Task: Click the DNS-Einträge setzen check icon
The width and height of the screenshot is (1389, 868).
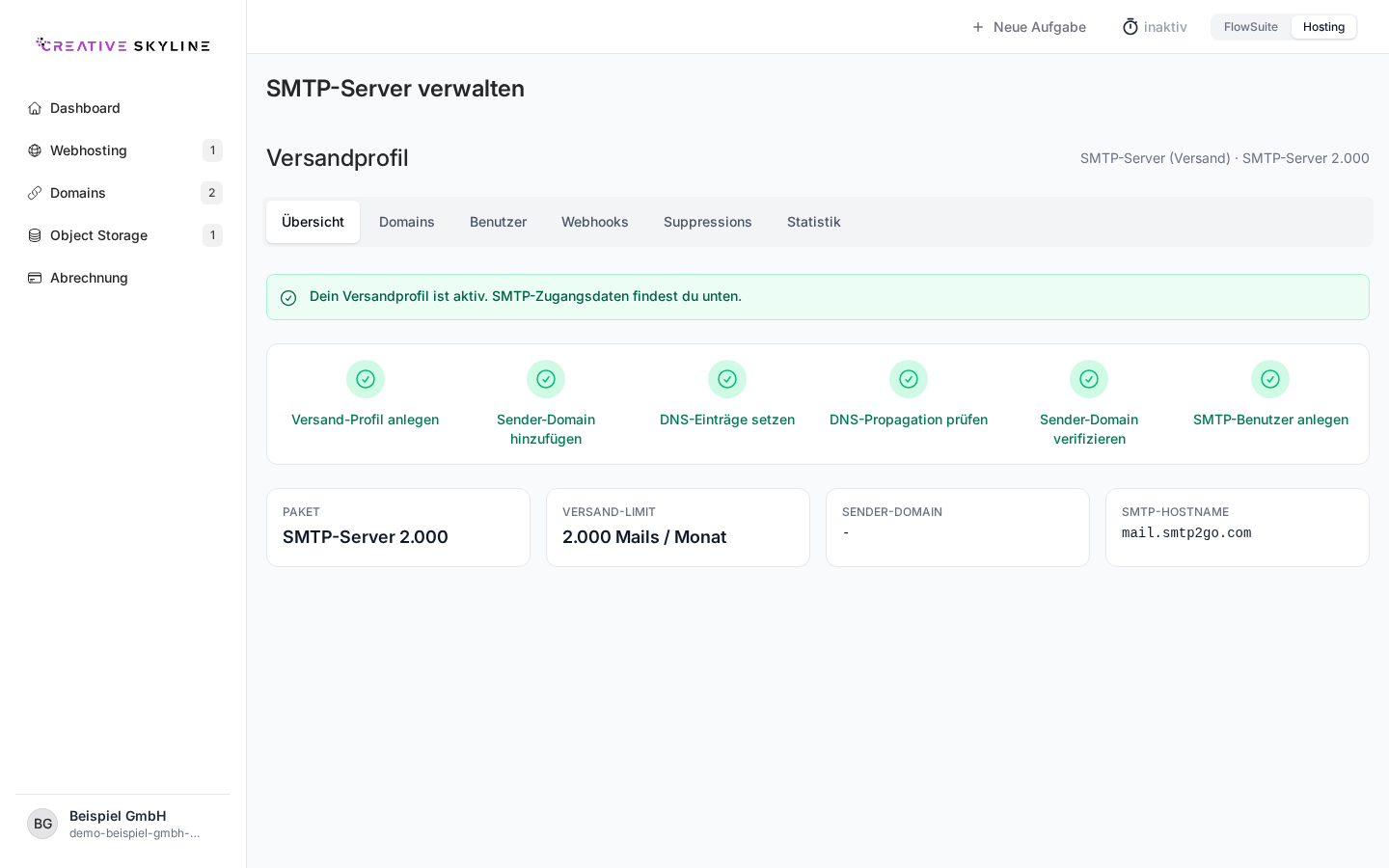Action: [727, 379]
